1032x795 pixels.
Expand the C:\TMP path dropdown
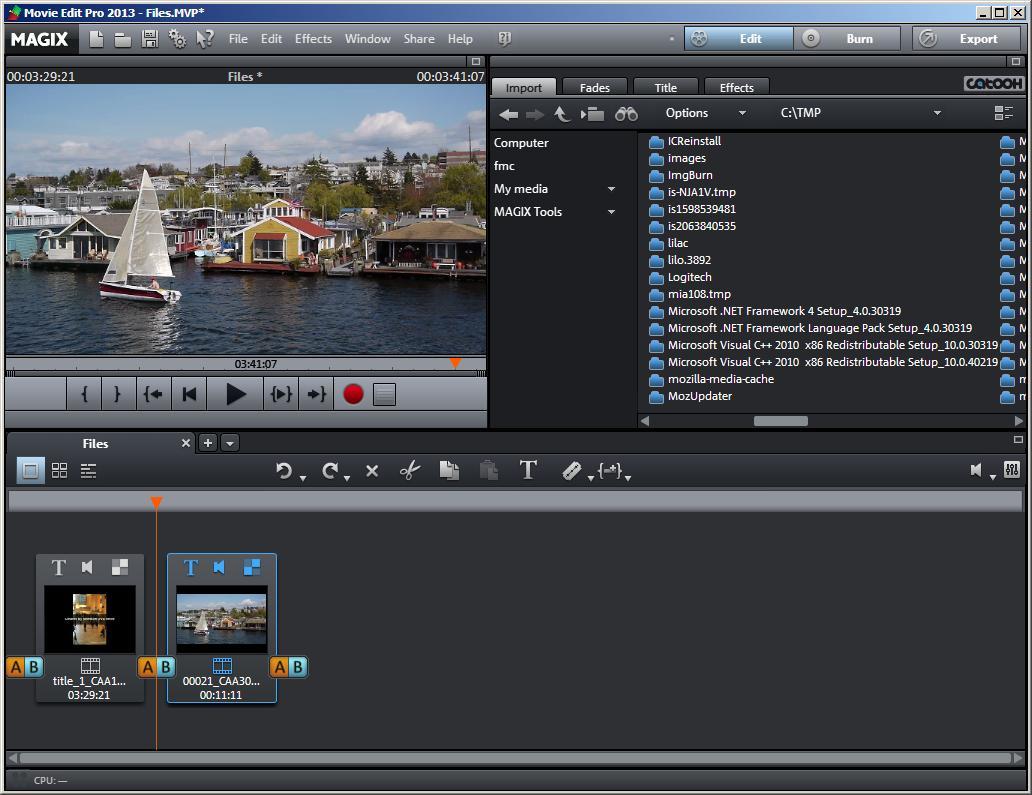pos(937,113)
